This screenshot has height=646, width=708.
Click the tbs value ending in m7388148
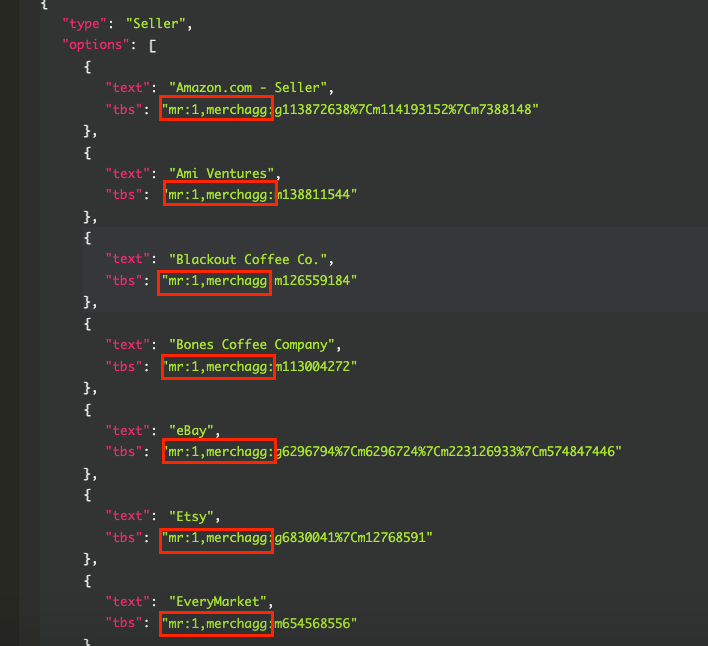point(350,109)
